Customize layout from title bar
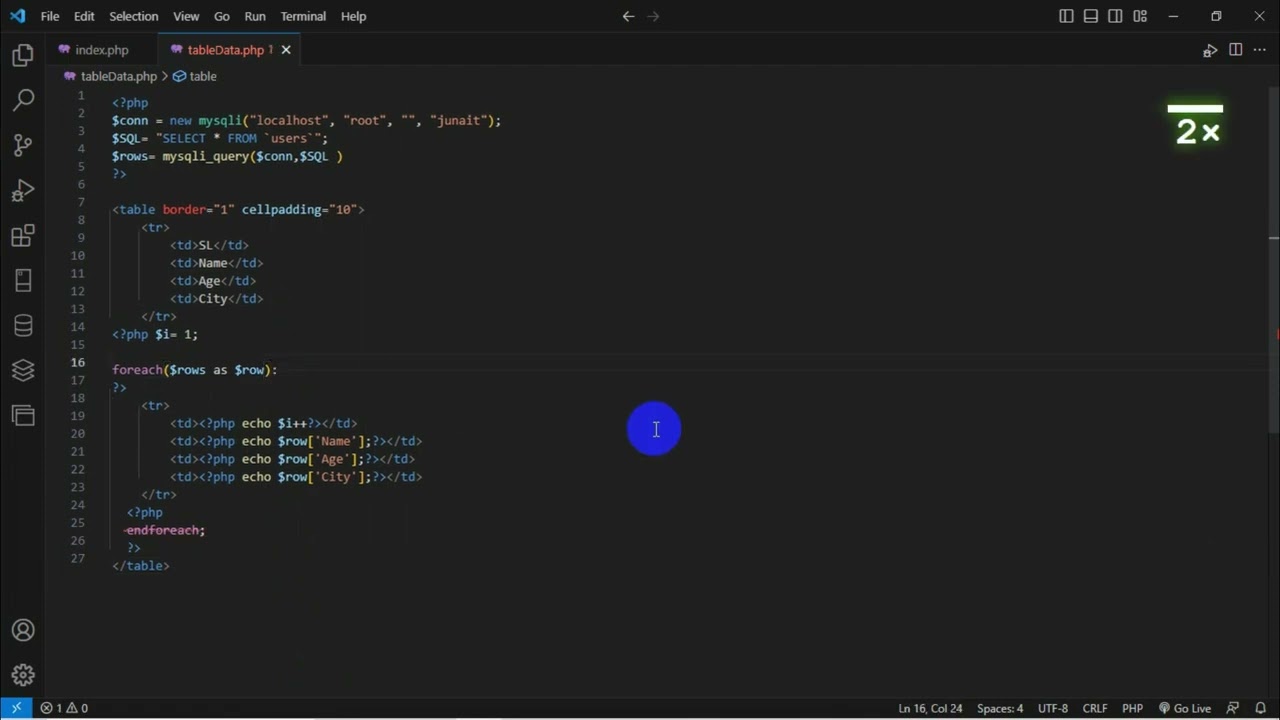This screenshot has width=1280, height=720. 1140,16
